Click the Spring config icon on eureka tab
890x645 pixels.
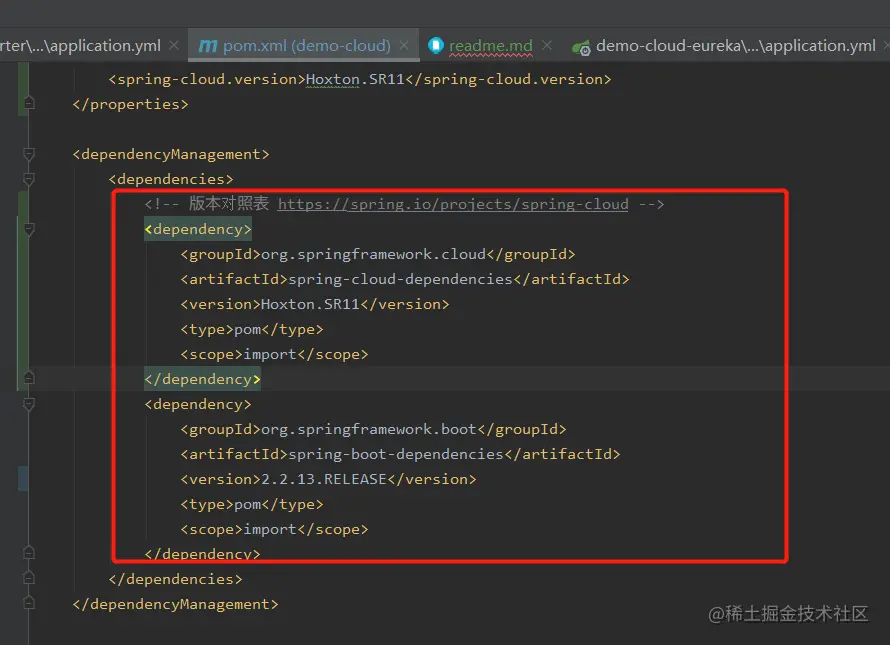click(x=581, y=48)
